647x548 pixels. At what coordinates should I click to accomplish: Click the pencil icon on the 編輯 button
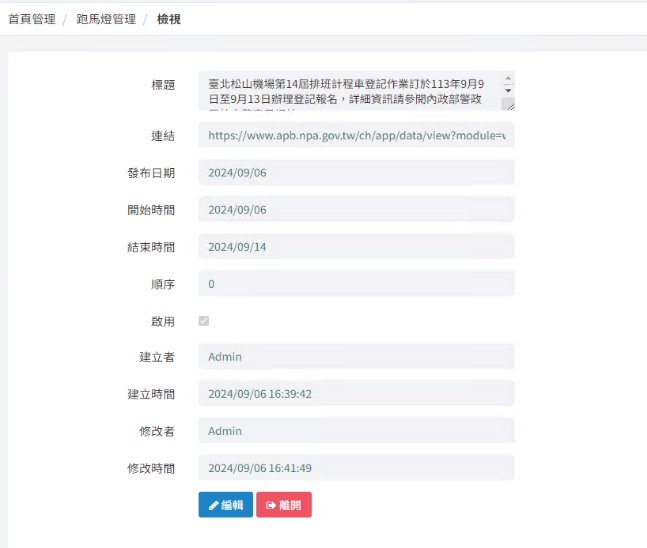(x=213, y=505)
